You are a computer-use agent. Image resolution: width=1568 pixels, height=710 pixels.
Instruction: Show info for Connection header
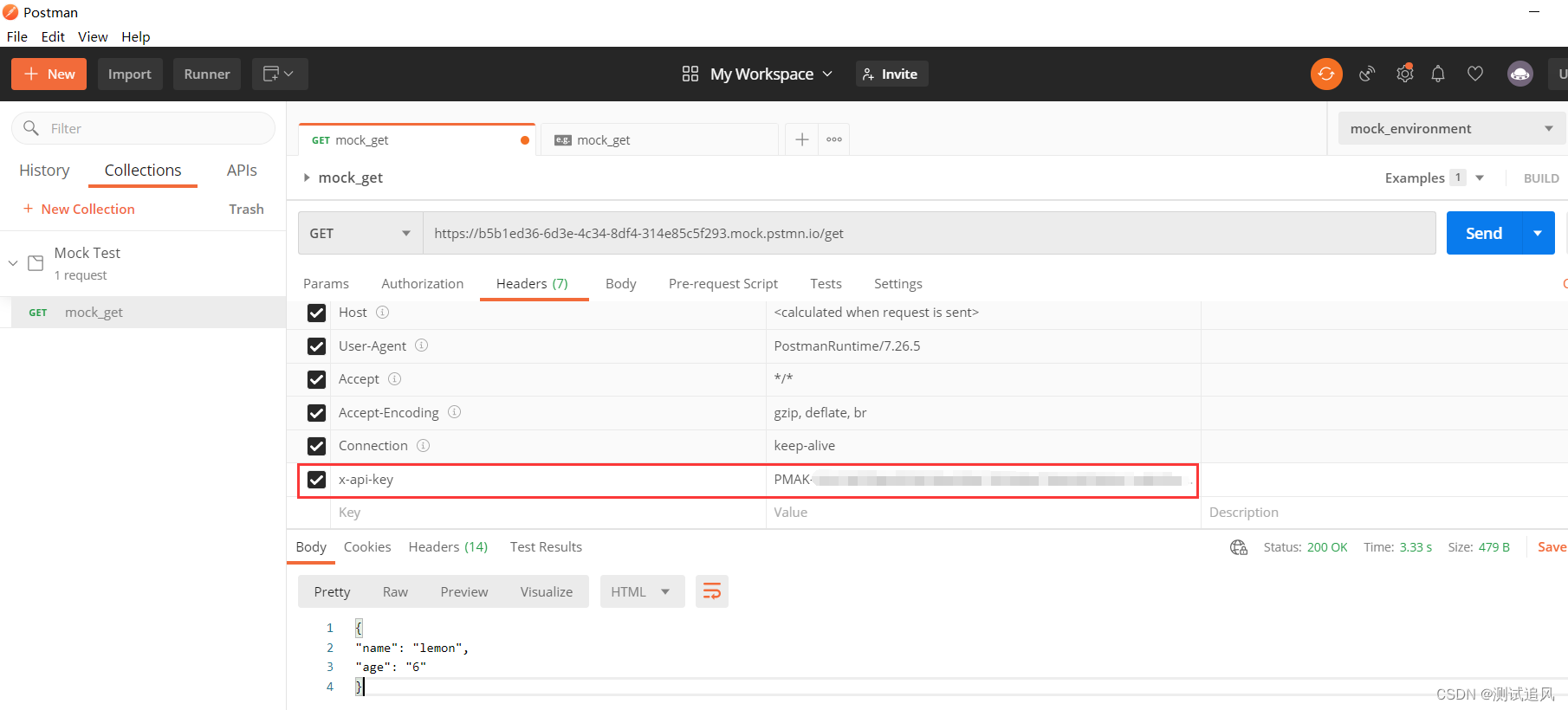(423, 445)
